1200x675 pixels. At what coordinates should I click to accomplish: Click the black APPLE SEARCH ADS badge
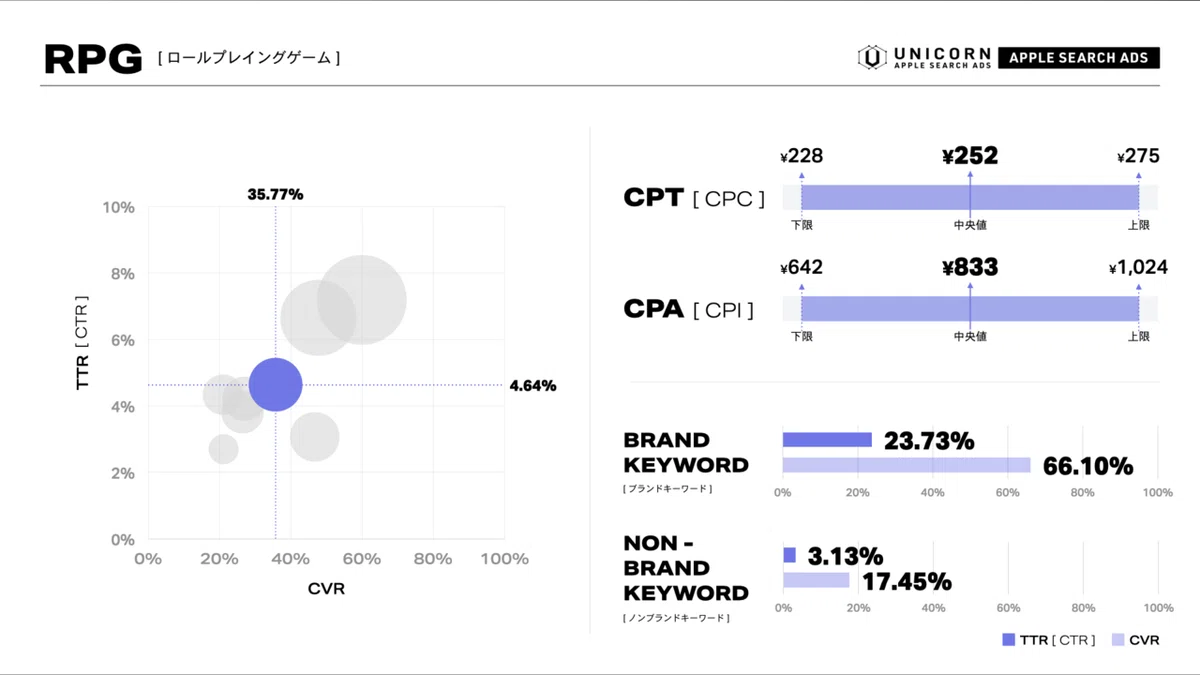point(1078,58)
